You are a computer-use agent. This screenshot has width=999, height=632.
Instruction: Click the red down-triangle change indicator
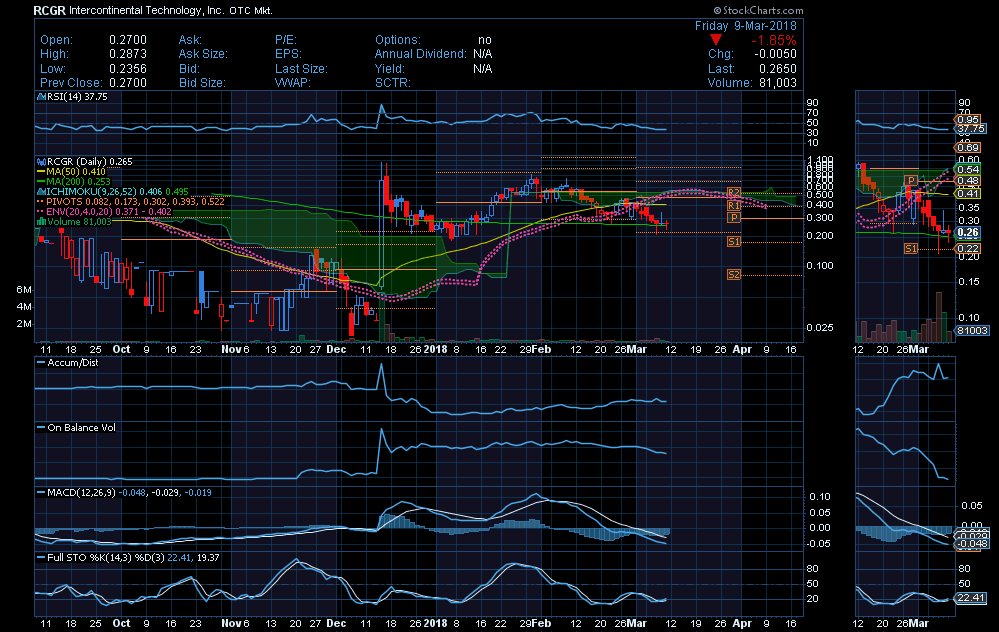coord(717,40)
